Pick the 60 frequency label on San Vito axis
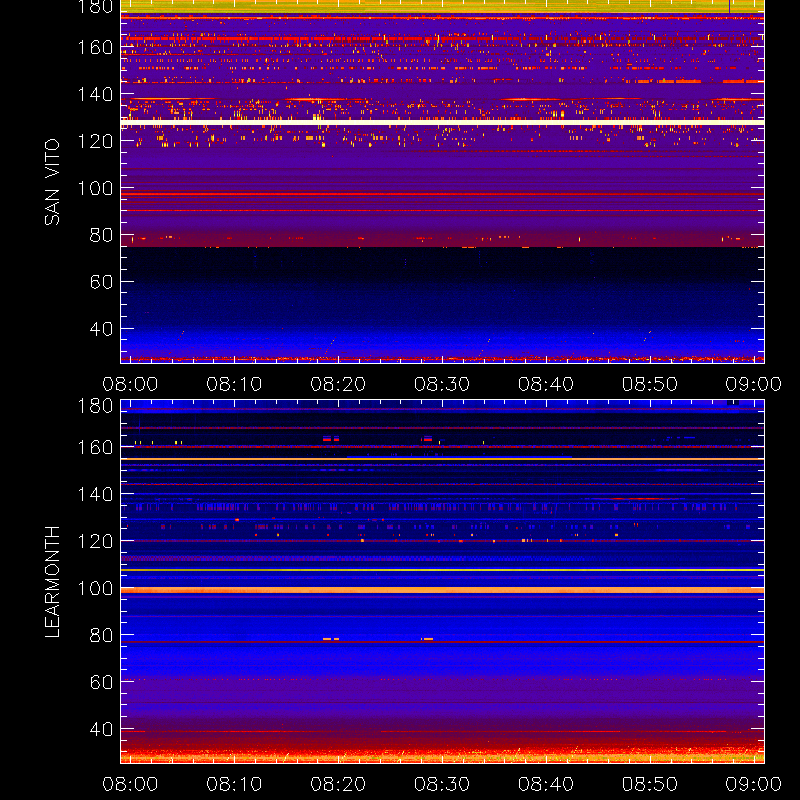 click(102, 282)
